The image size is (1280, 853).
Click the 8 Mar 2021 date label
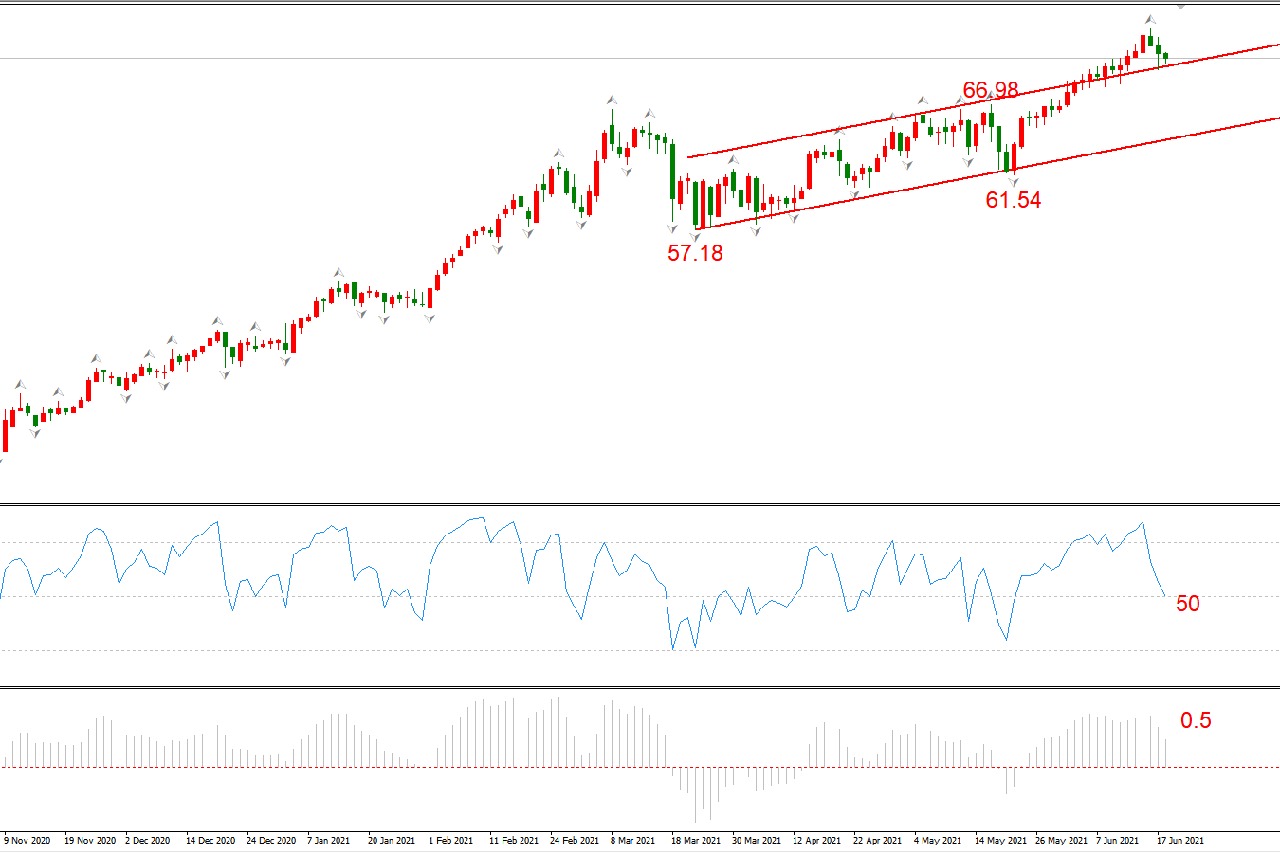tap(632, 841)
